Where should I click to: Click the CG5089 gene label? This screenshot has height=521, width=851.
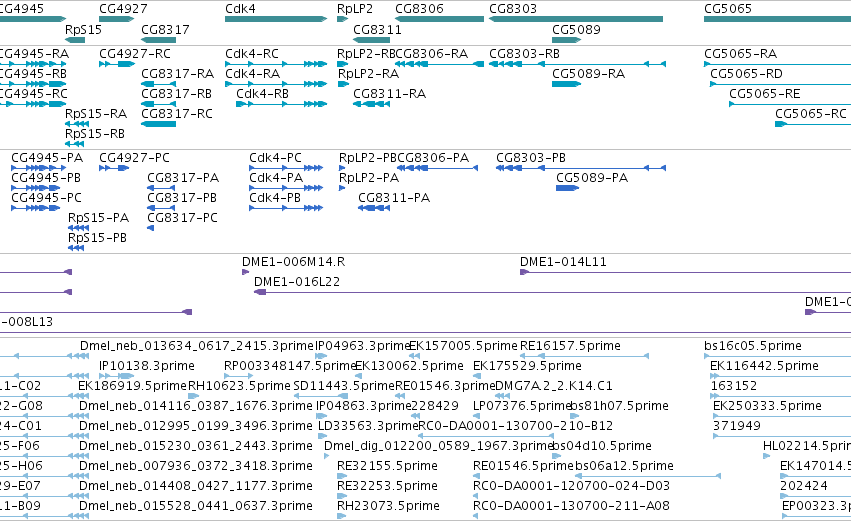coord(576,29)
